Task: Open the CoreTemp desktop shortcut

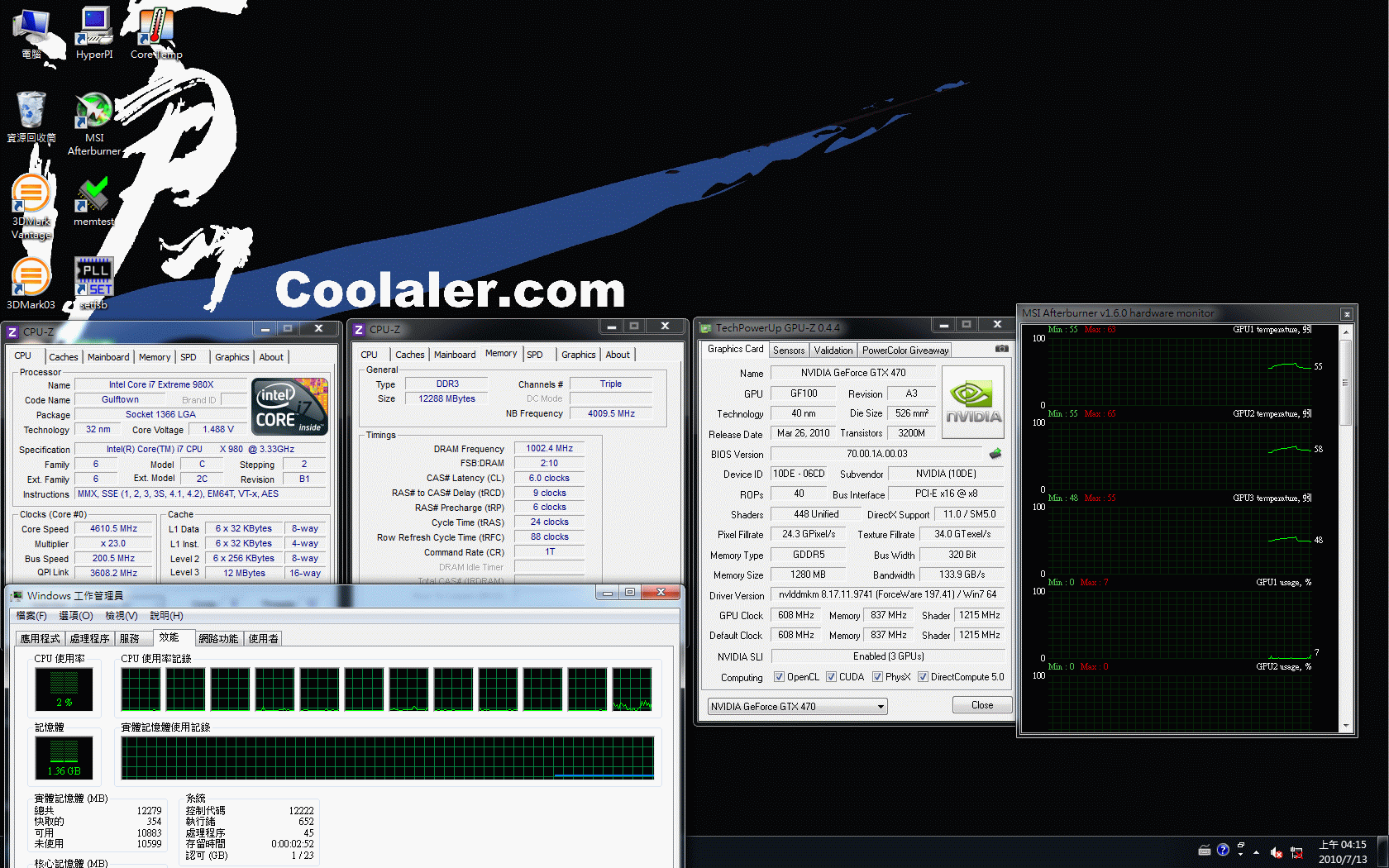Action: point(155,33)
